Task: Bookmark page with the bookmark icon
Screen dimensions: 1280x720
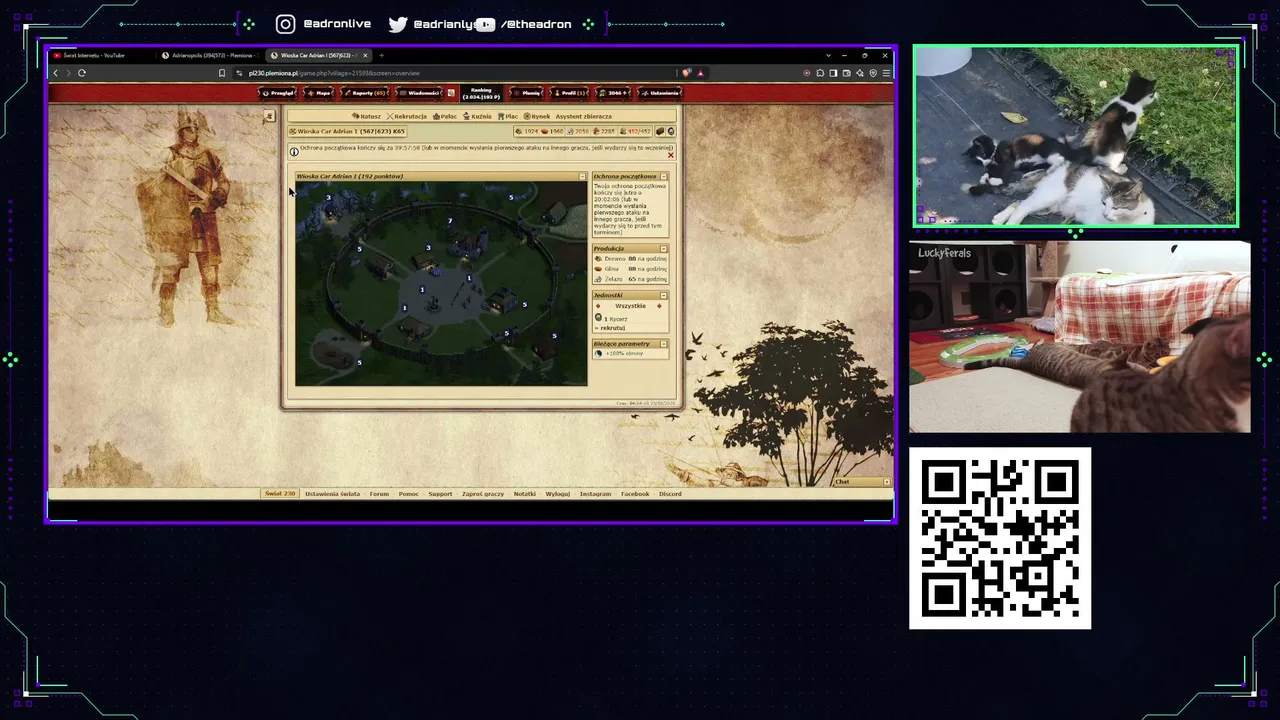Action: (222, 73)
